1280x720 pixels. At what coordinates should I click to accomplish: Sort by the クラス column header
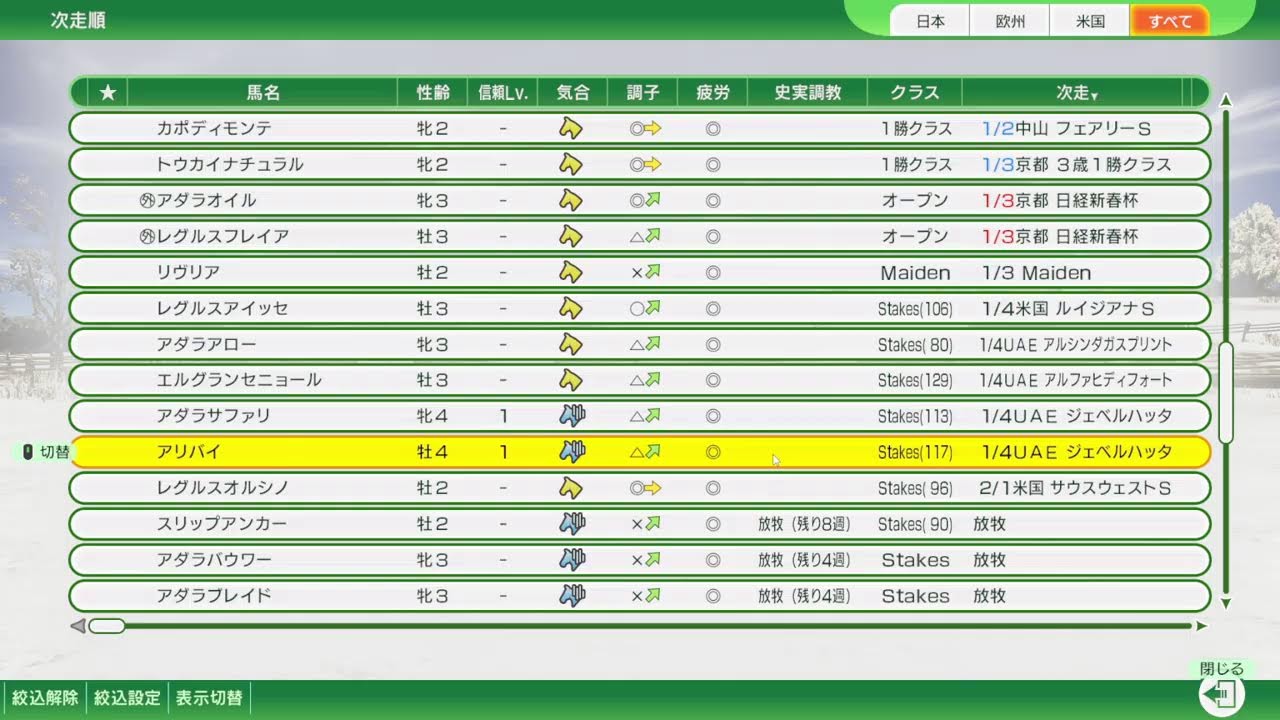(x=915, y=93)
